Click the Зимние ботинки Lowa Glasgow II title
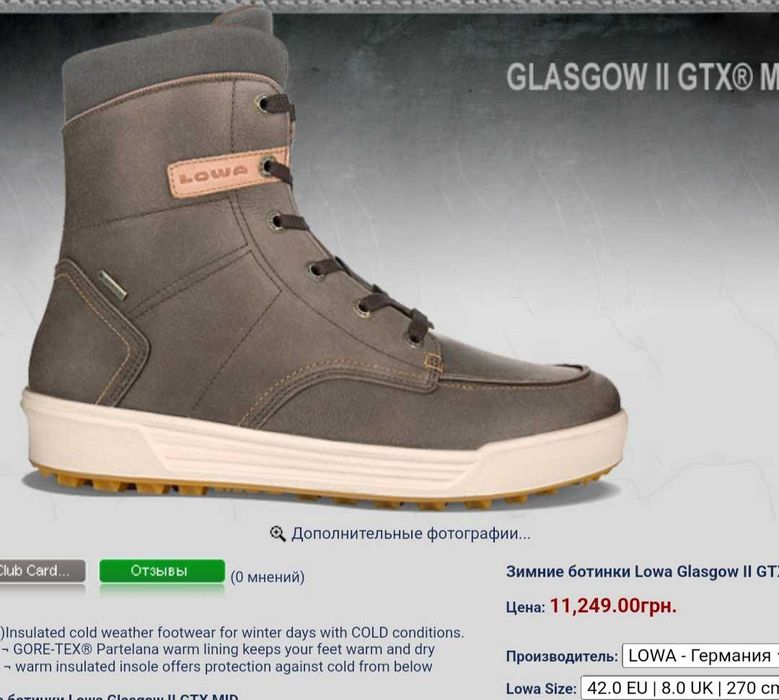 [x=642, y=572]
